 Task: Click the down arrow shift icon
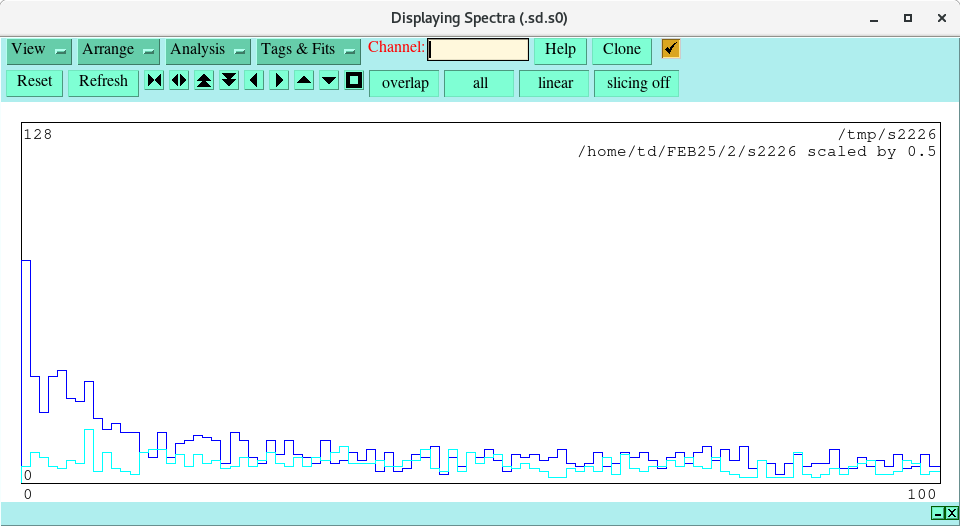[x=329, y=81]
